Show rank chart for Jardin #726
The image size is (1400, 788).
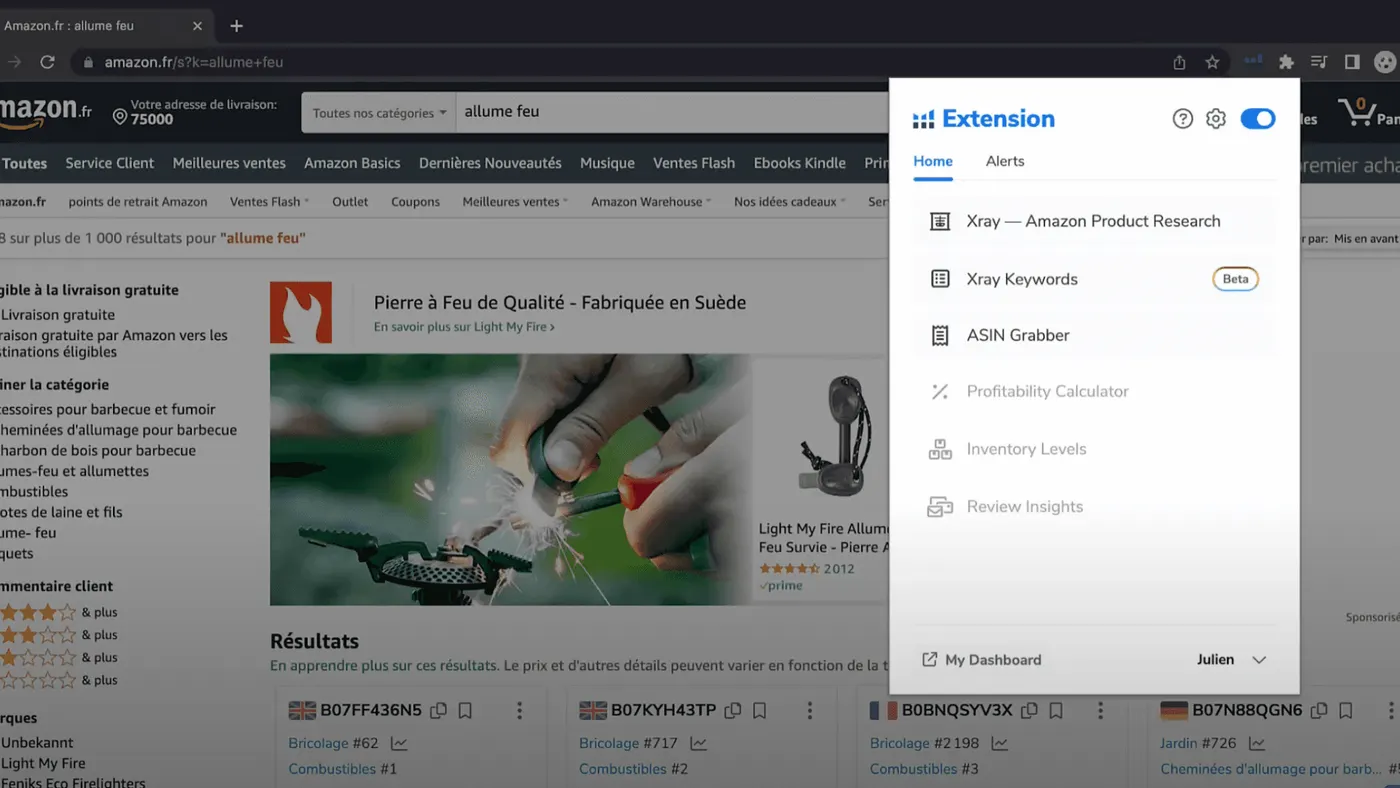(1257, 744)
